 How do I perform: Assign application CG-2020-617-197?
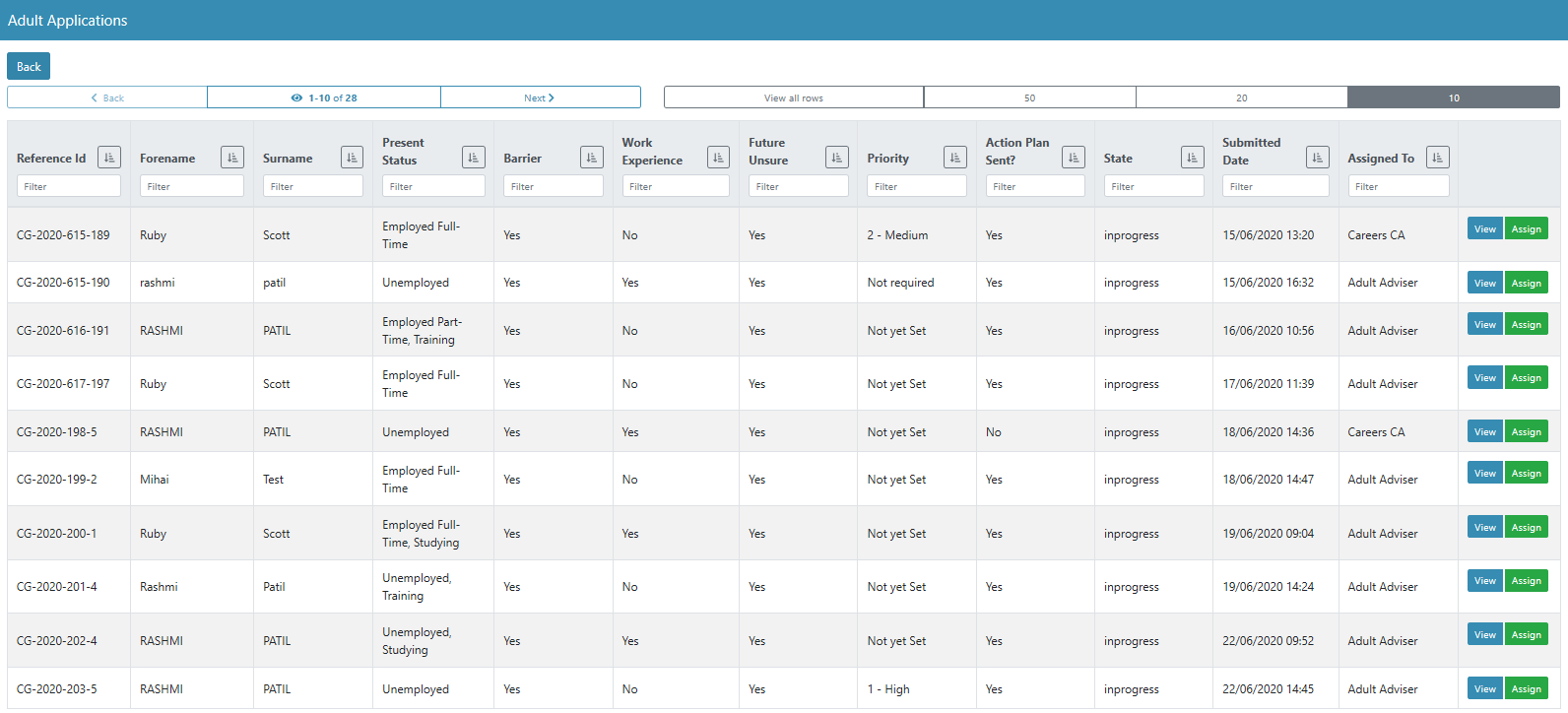tap(1527, 377)
